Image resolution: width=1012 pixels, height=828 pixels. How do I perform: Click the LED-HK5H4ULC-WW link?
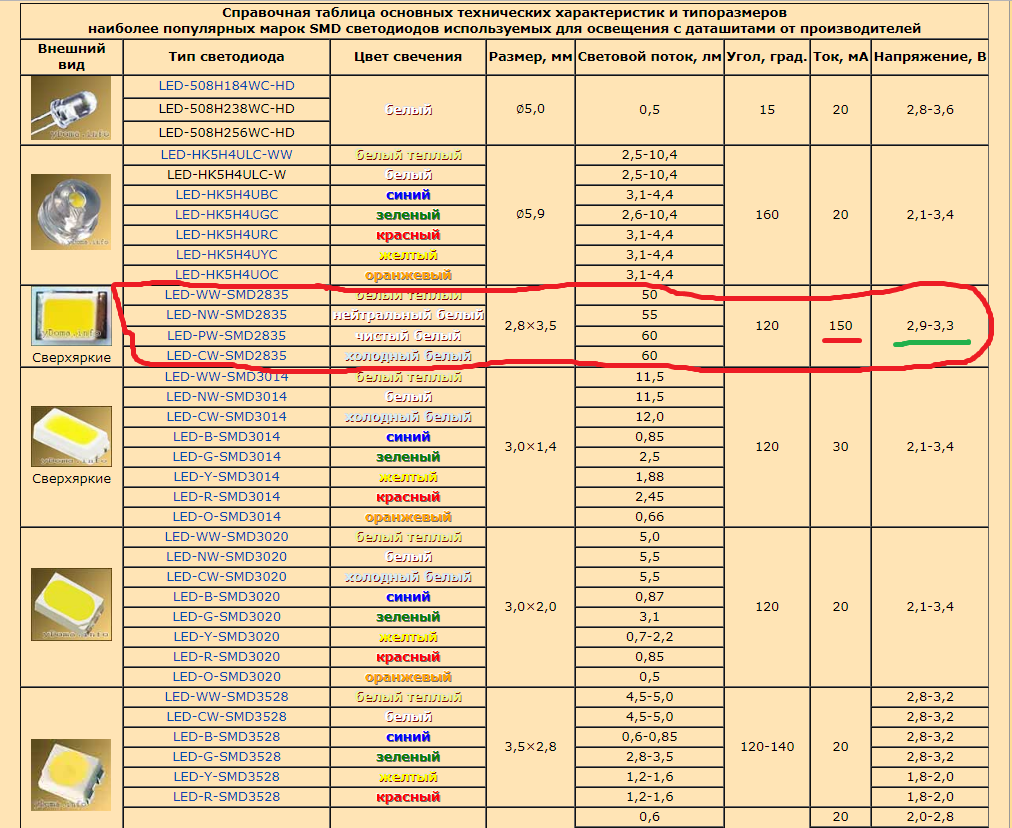[227, 155]
